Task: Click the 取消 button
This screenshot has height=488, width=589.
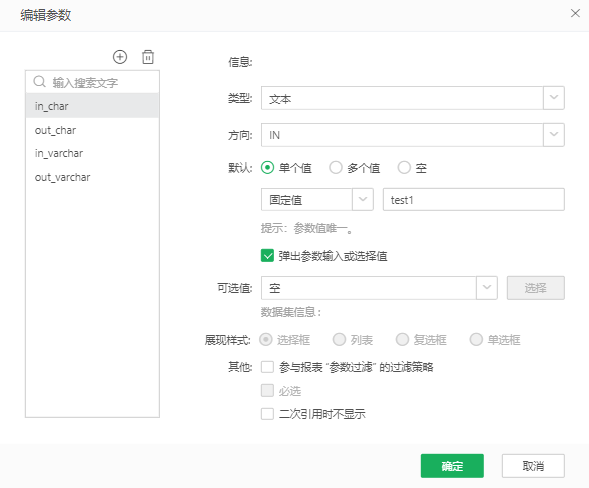Action: (x=533, y=466)
